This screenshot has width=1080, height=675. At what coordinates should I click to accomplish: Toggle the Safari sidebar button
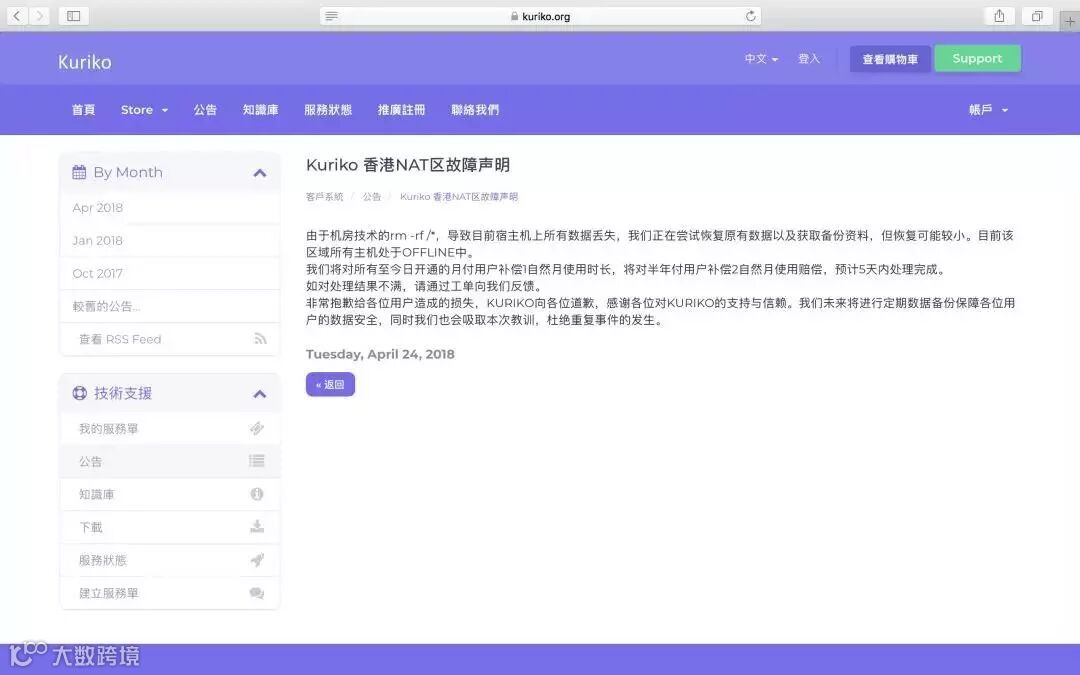(x=74, y=16)
